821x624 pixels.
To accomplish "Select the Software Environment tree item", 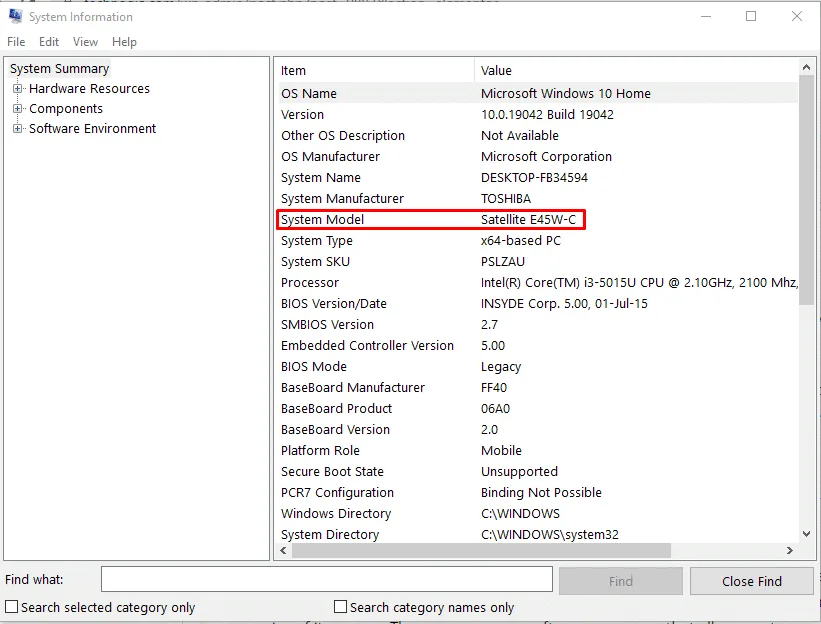I will 93,128.
